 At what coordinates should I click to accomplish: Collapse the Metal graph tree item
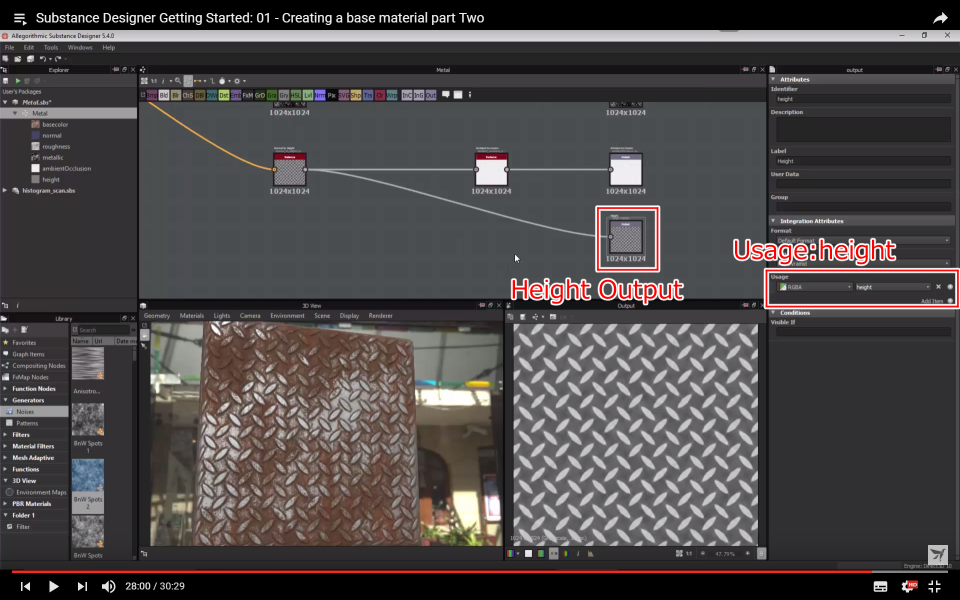pyautogui.click(x=15, y=113)
